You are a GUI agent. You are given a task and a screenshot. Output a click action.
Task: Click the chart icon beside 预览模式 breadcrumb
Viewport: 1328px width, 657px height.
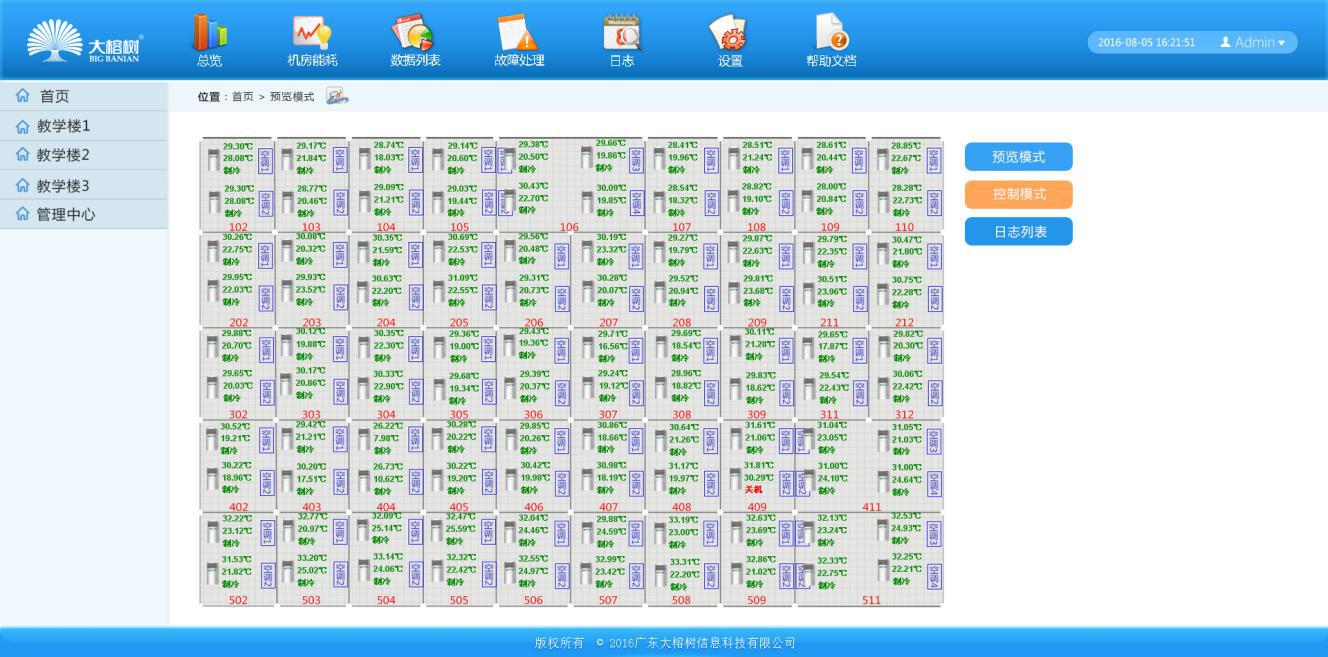coord(337,96)
